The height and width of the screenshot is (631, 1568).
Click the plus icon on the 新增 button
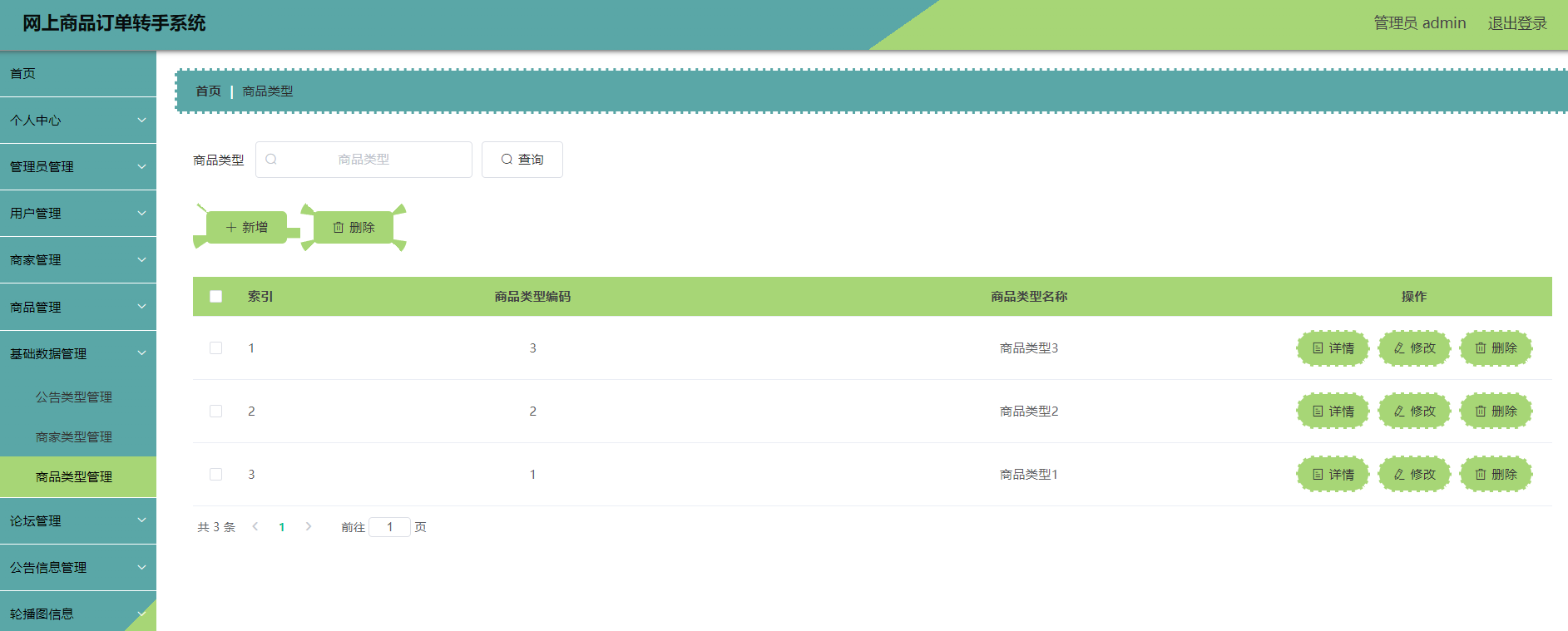pos(231,227)
